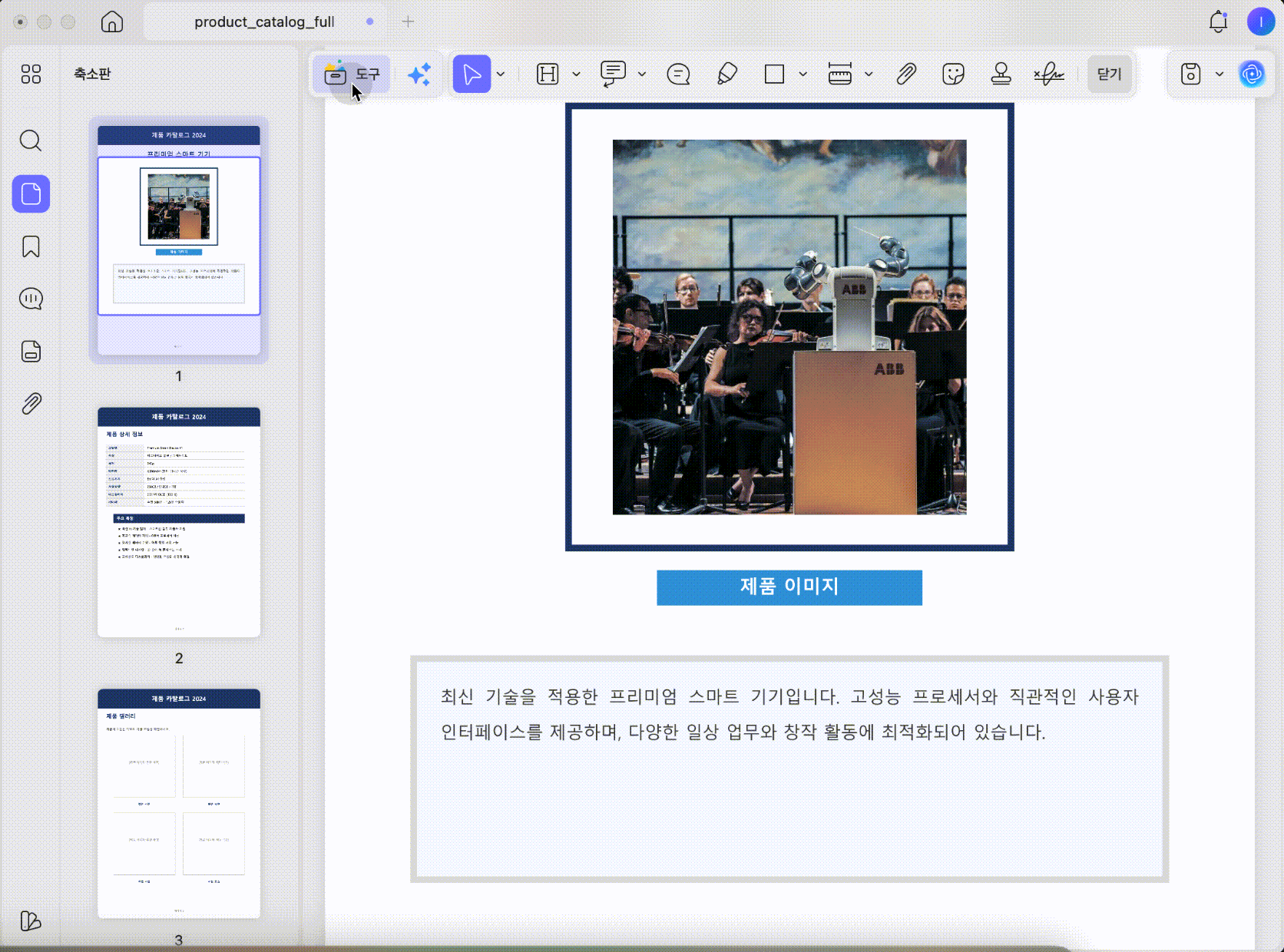Expand the shape tool dropdown arrow

[802, 74]
